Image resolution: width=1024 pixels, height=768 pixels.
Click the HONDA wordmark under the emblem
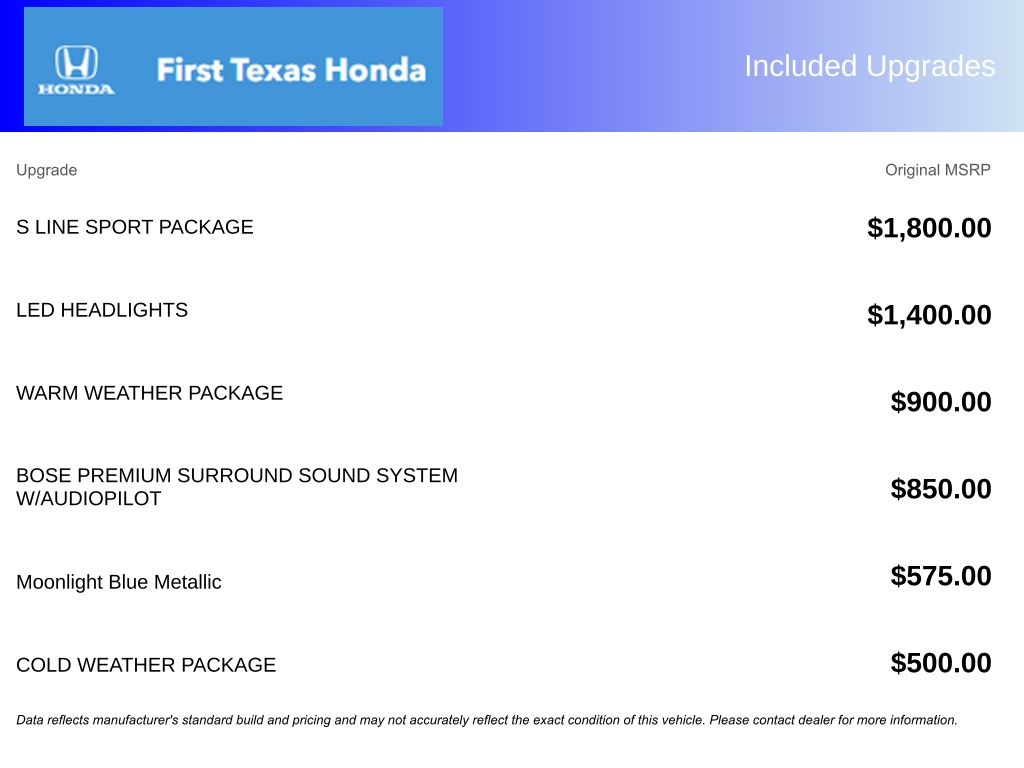pyautogui.click(x=76, y=89)
